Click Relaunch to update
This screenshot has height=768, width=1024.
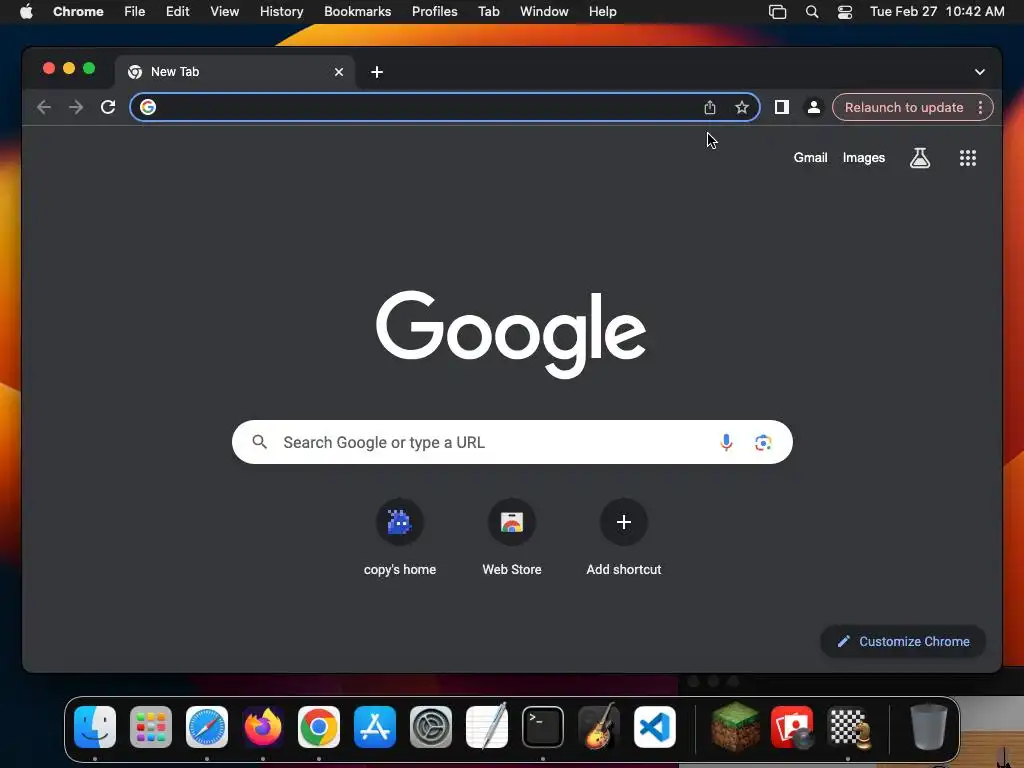903,107
